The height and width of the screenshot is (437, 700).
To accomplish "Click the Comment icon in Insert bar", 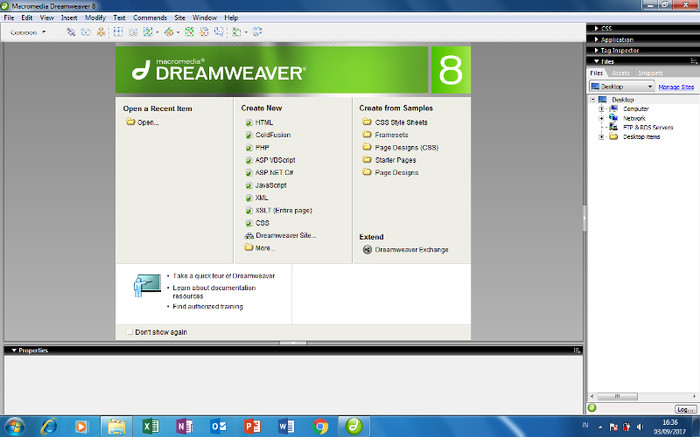I will [x=219, y=32].
